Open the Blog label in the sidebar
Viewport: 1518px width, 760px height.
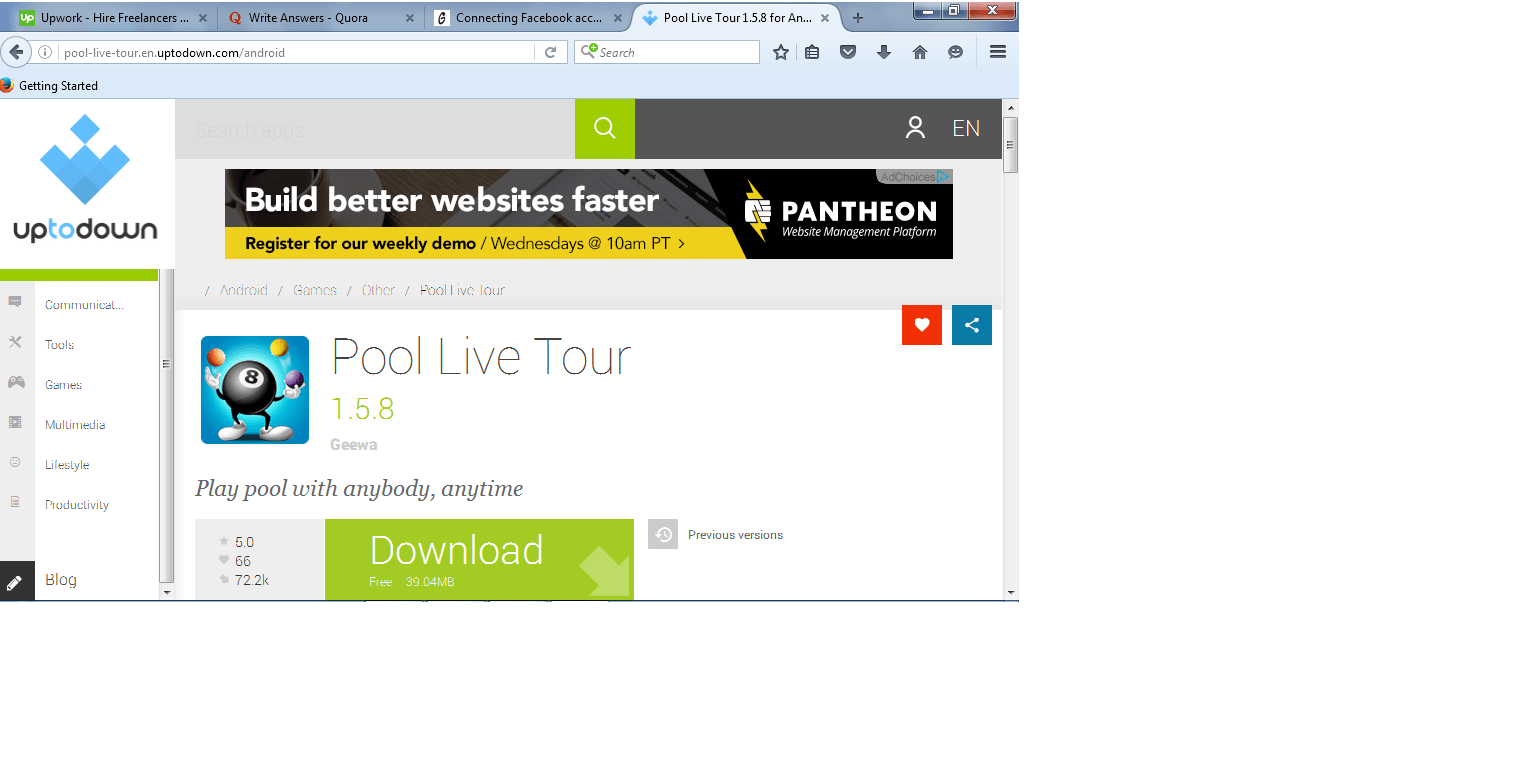pos(61,580)
